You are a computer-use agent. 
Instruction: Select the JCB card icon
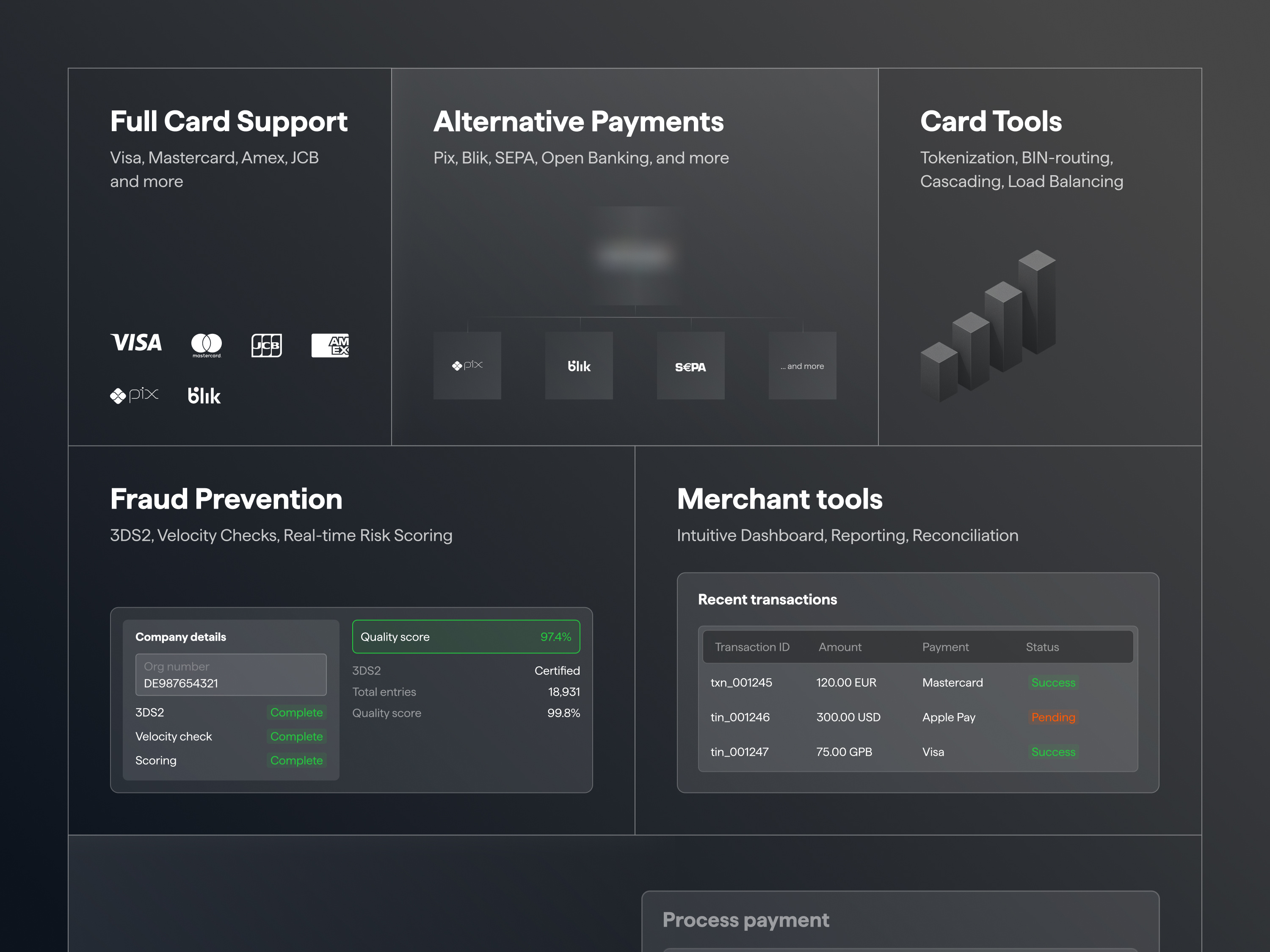point(266,345)
